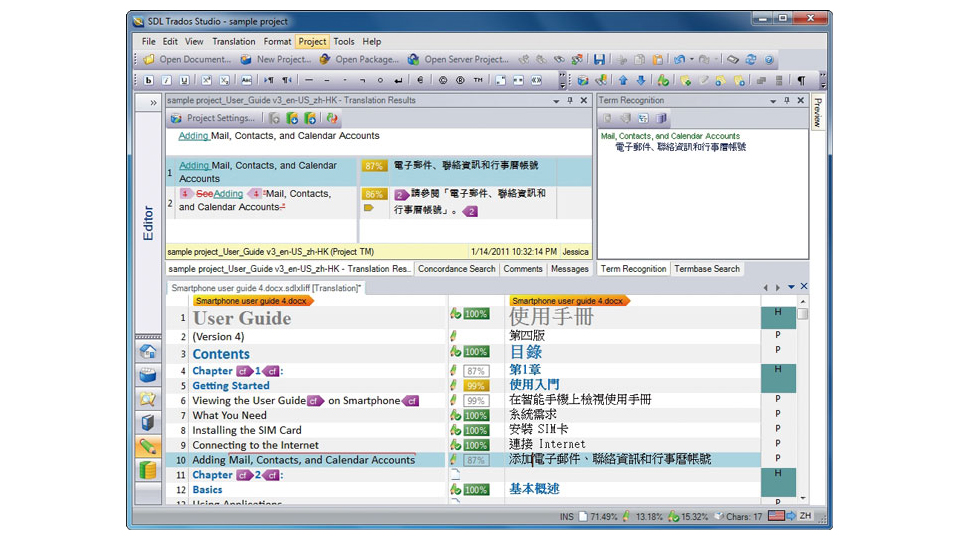This screenshot has width=960, height=540.
Task: Click Open Server Project in toolbar
Action: (459, 59)
